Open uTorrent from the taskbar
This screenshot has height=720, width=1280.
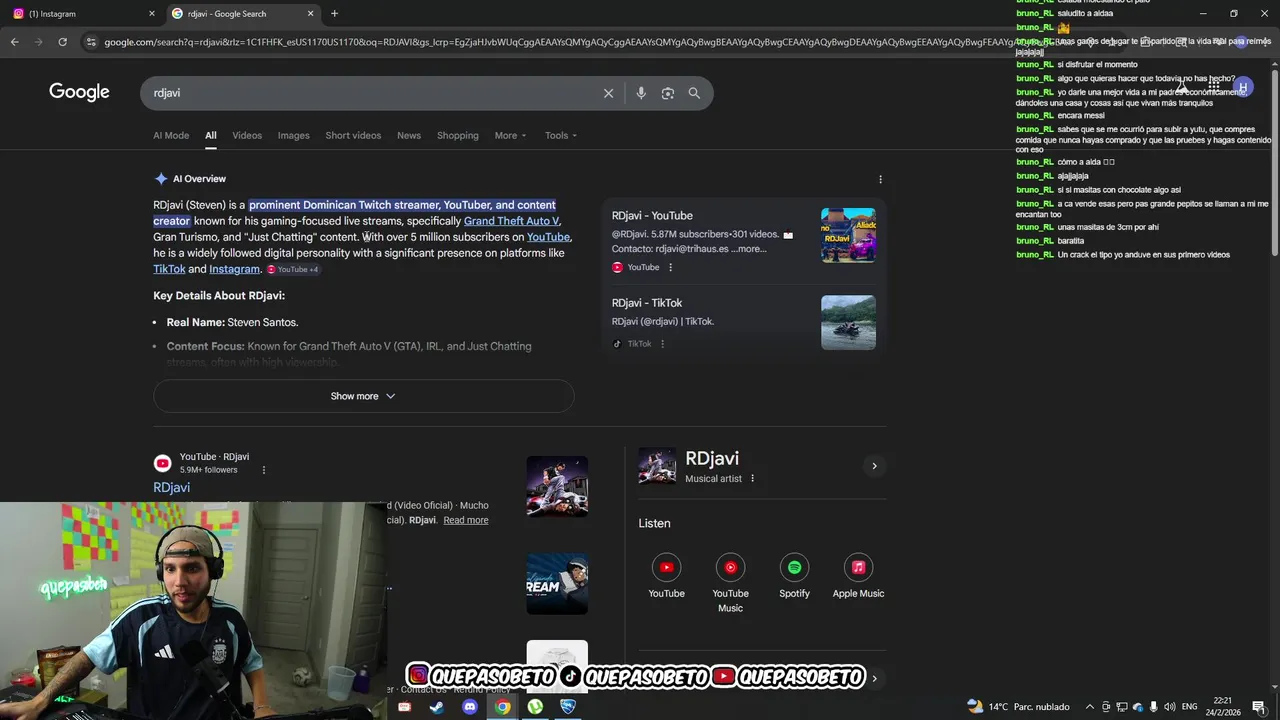[535, 707]
